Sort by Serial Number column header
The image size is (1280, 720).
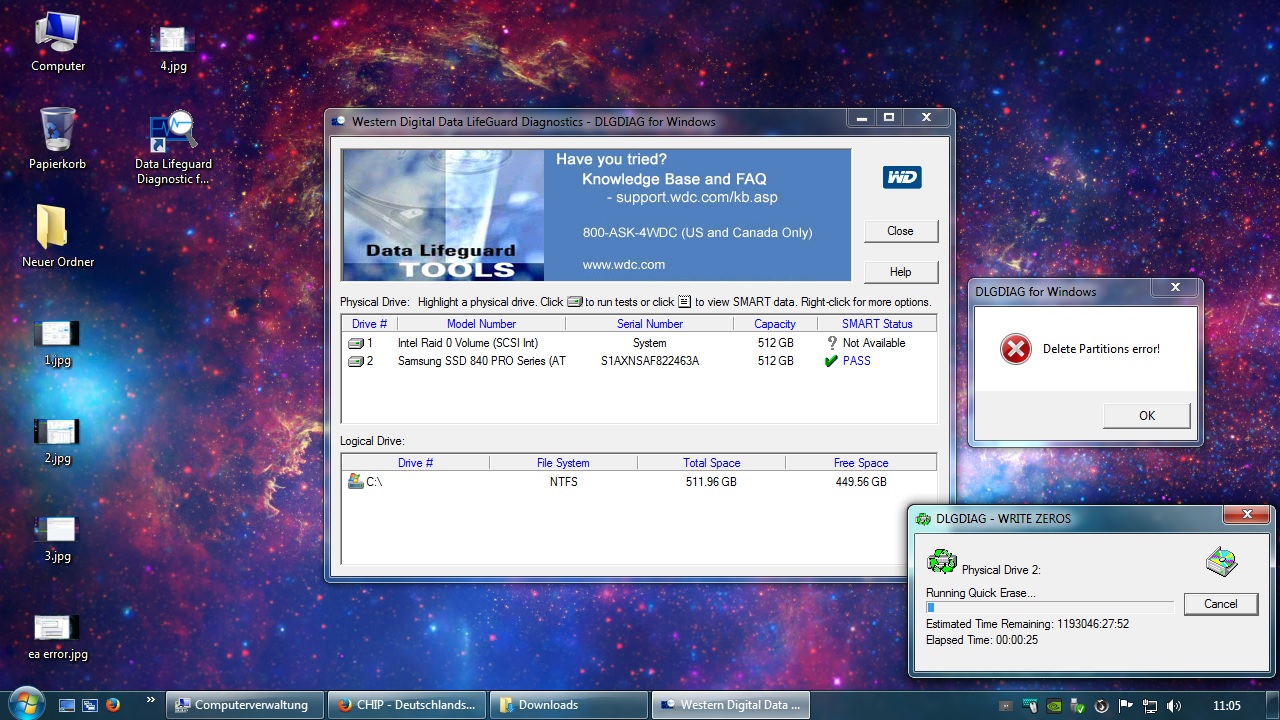650,324
